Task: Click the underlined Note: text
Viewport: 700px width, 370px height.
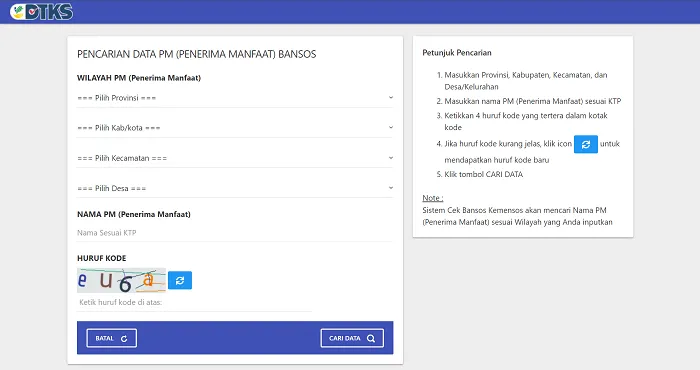Action: (x=433, y=198)
